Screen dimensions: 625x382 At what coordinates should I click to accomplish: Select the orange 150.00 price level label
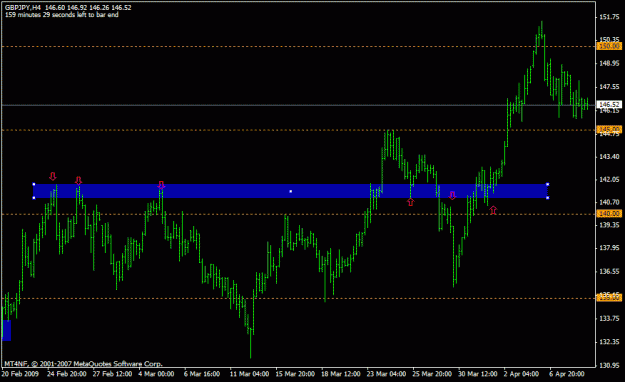pyautogui.click(x=609, y=46)
